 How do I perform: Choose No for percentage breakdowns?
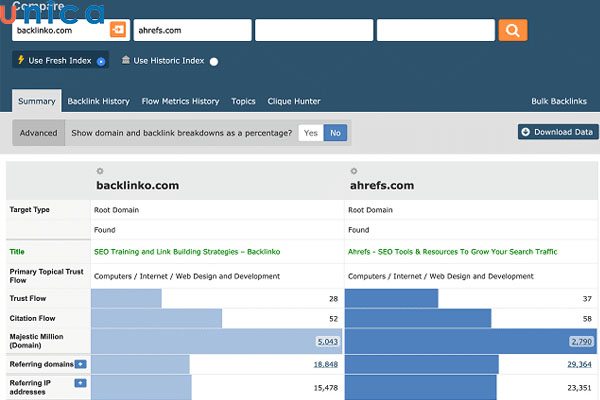click(335, 133)
